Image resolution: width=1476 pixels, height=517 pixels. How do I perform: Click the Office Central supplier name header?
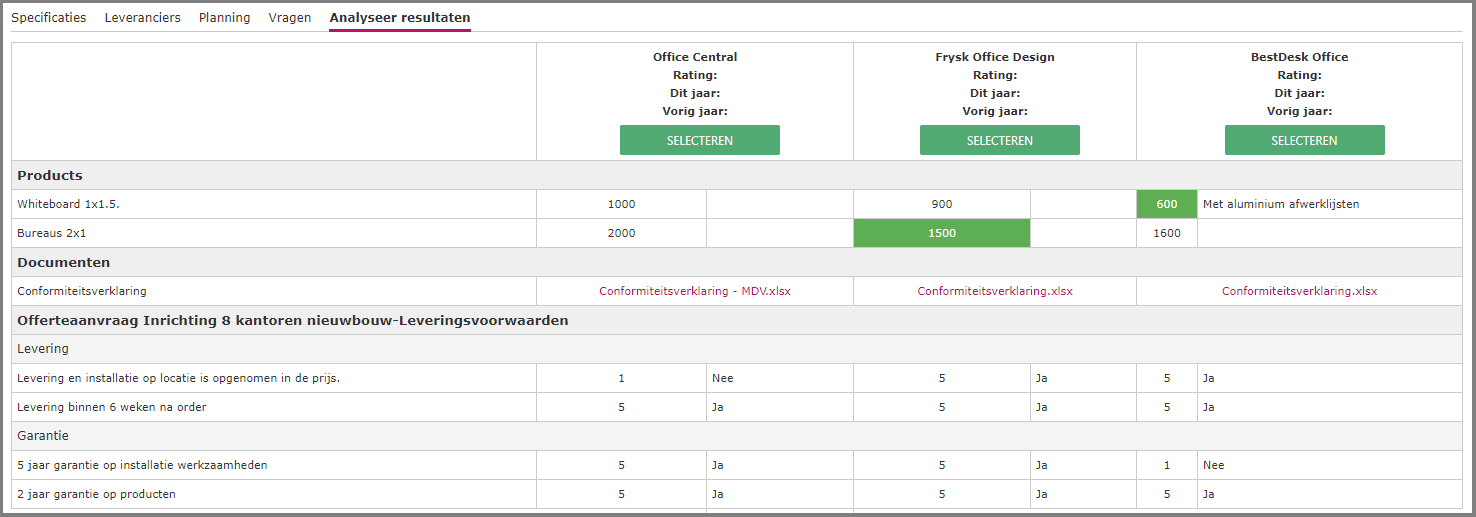[x=695, y=57]
